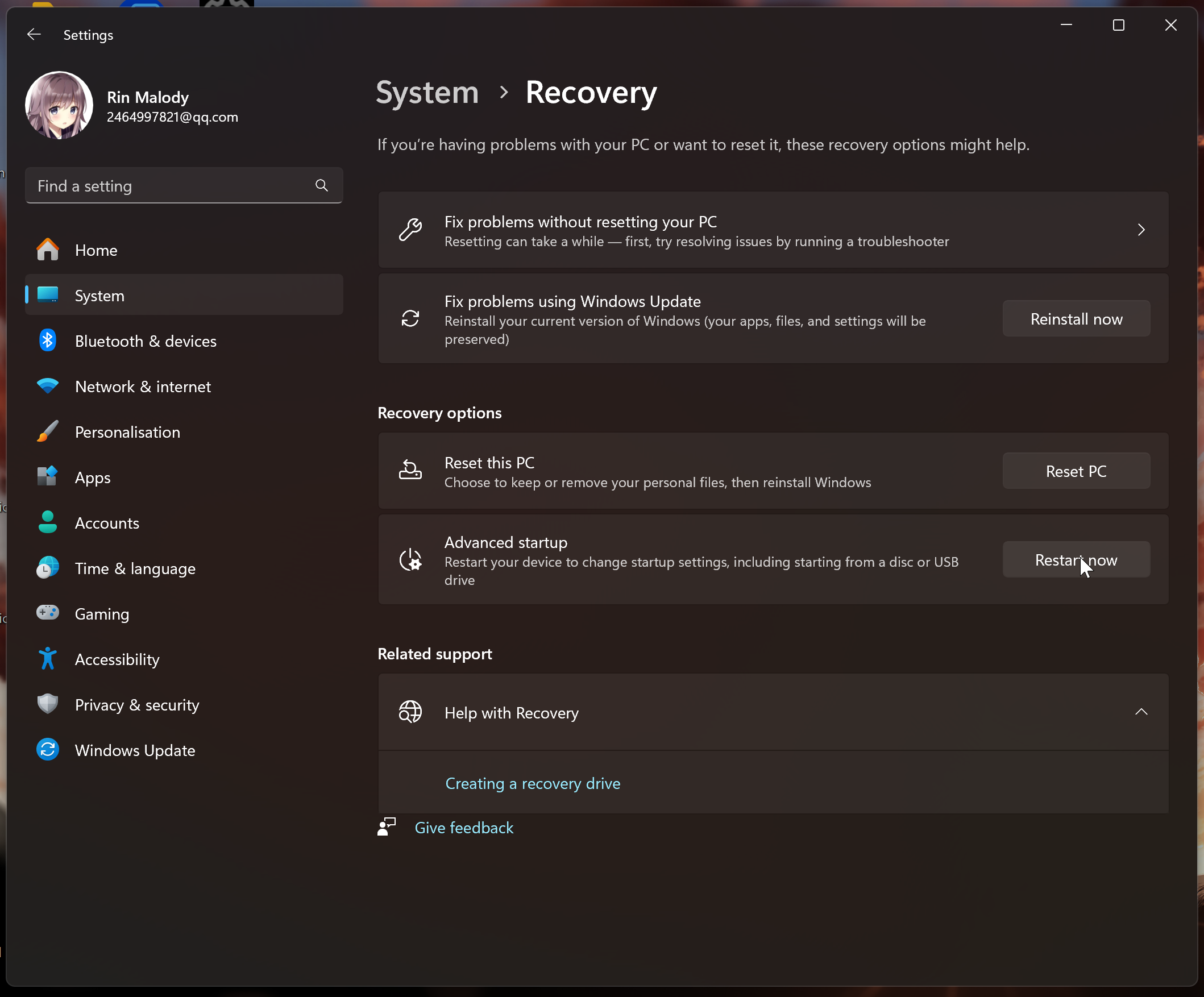Click the Windows Update reinstall refresh icon
Image resolution: width=1204 pixels, height=997 pixels.
(410, 318)
